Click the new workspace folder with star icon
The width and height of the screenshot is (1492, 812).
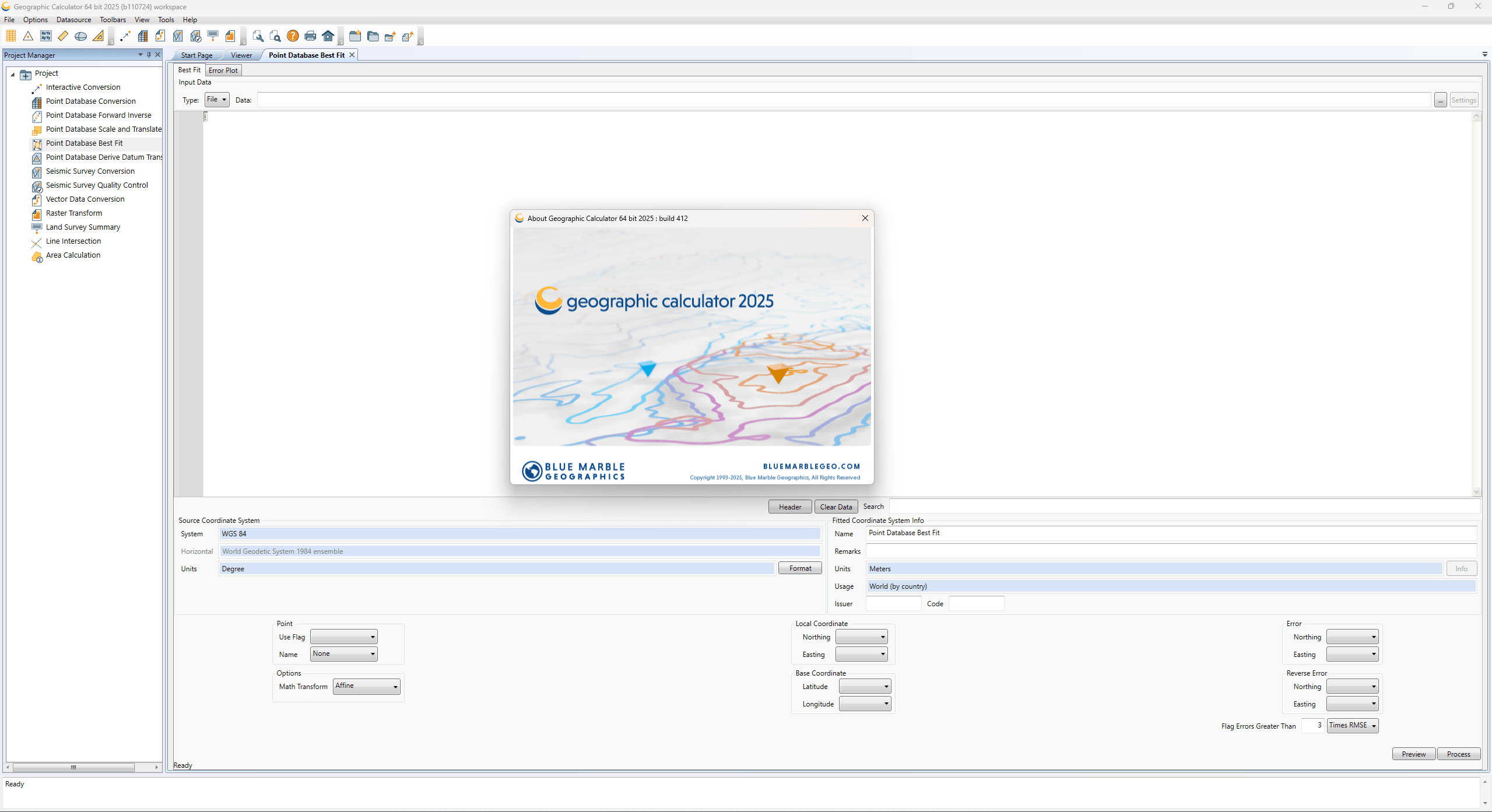pos(355,36)
